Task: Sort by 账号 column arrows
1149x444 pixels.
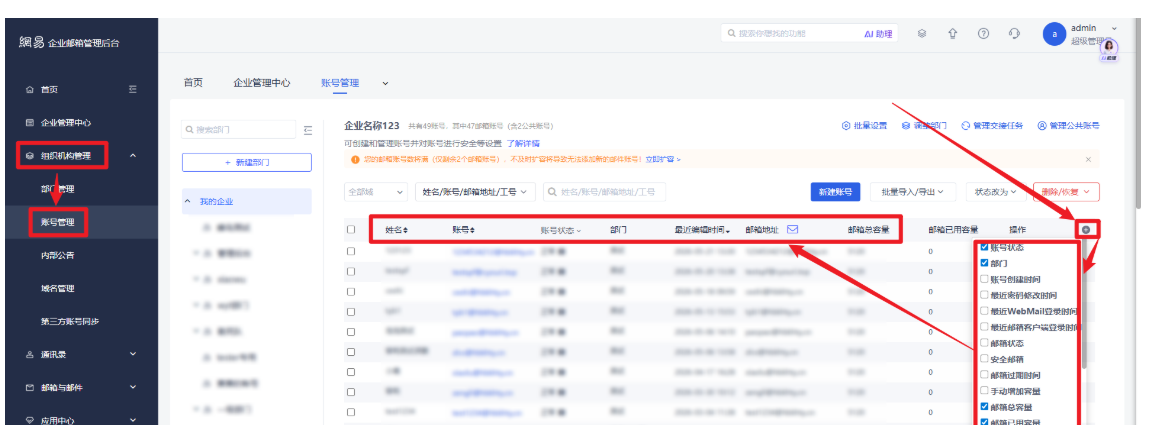Action: tap(473, 230)
